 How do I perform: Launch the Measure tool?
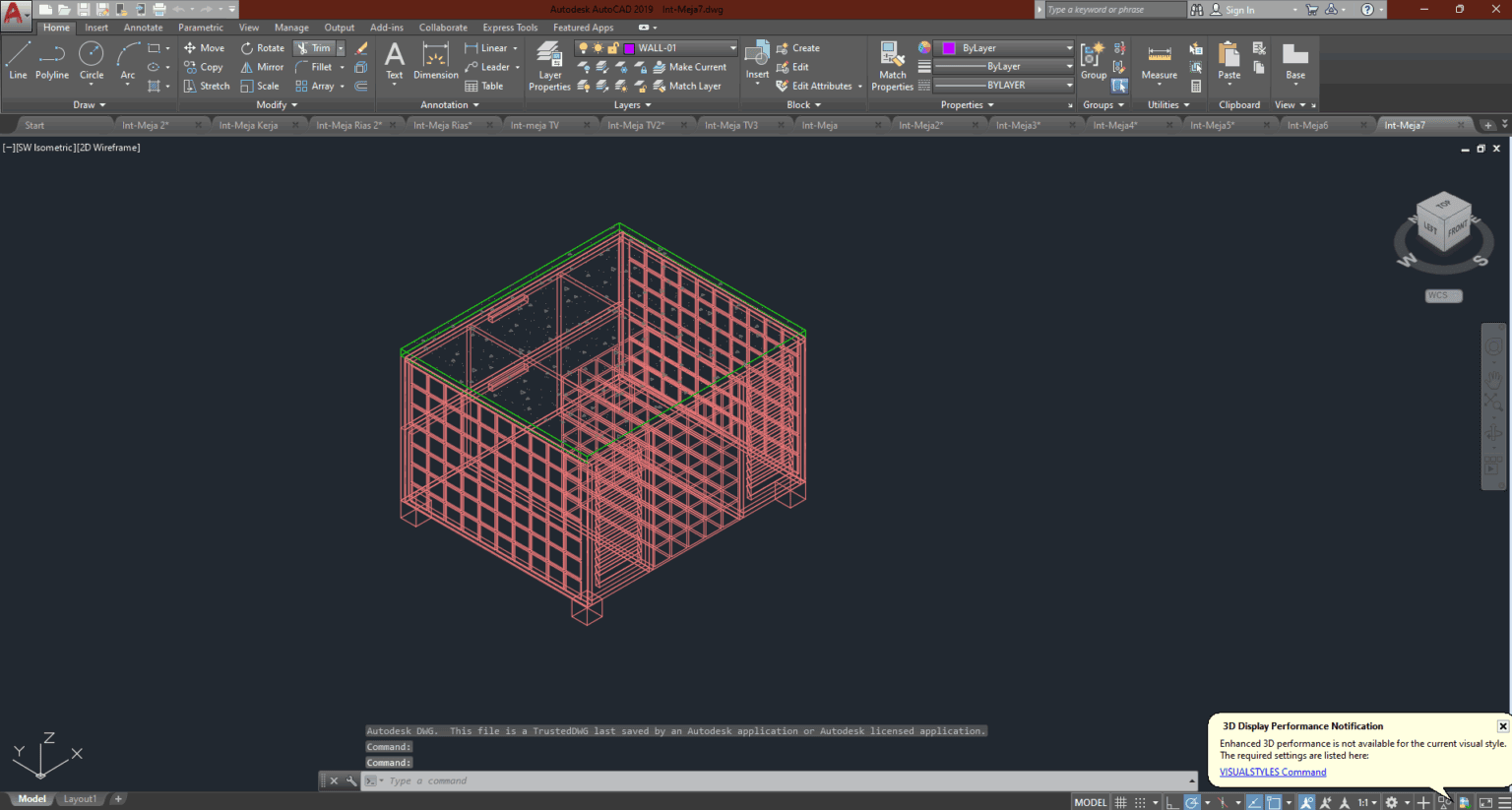(x=1159, y=62)
